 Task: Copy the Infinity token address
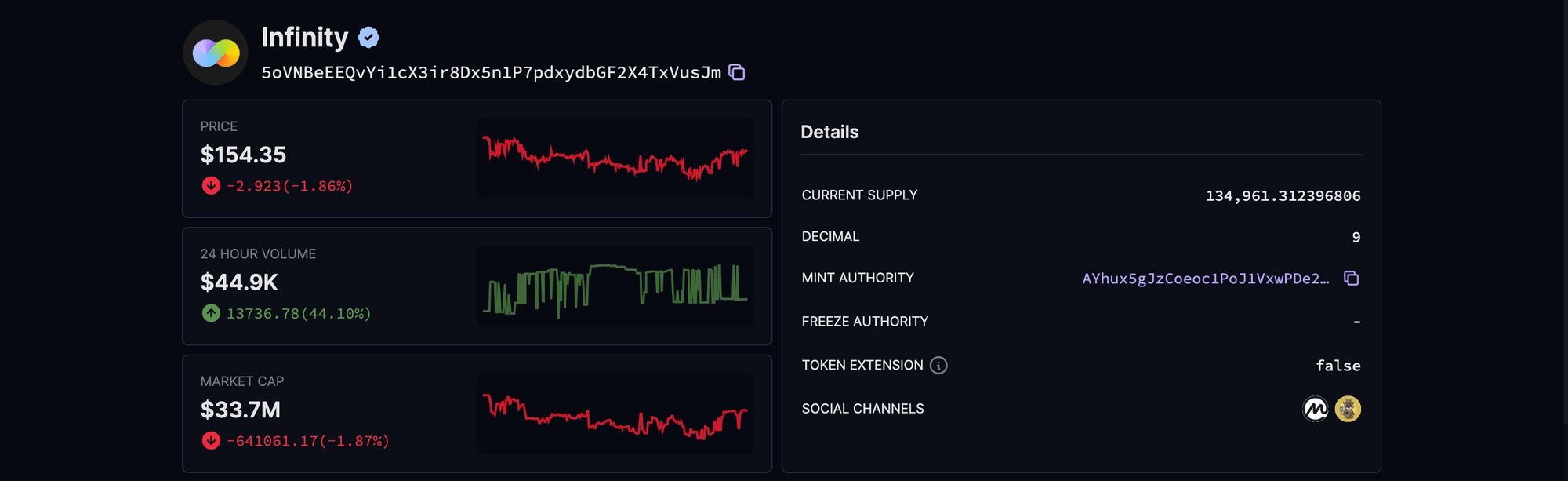click(736, 72)
